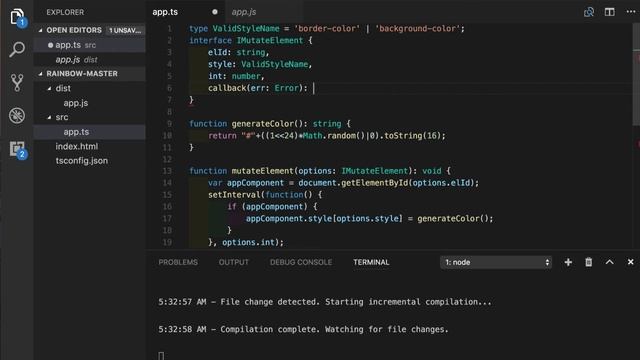This screenshot has height=360, width=640.
Task: Click 'IMutateElement' in the interface declaration
Action: [270, 40]
